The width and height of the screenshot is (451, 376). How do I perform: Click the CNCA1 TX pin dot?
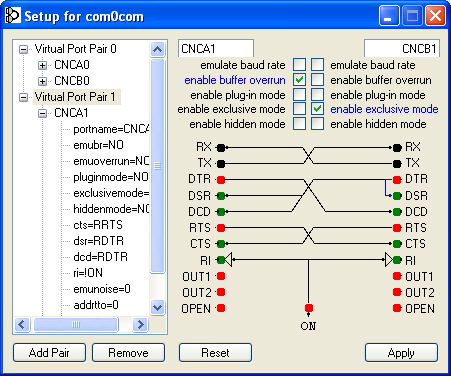(x=221, y=164)
